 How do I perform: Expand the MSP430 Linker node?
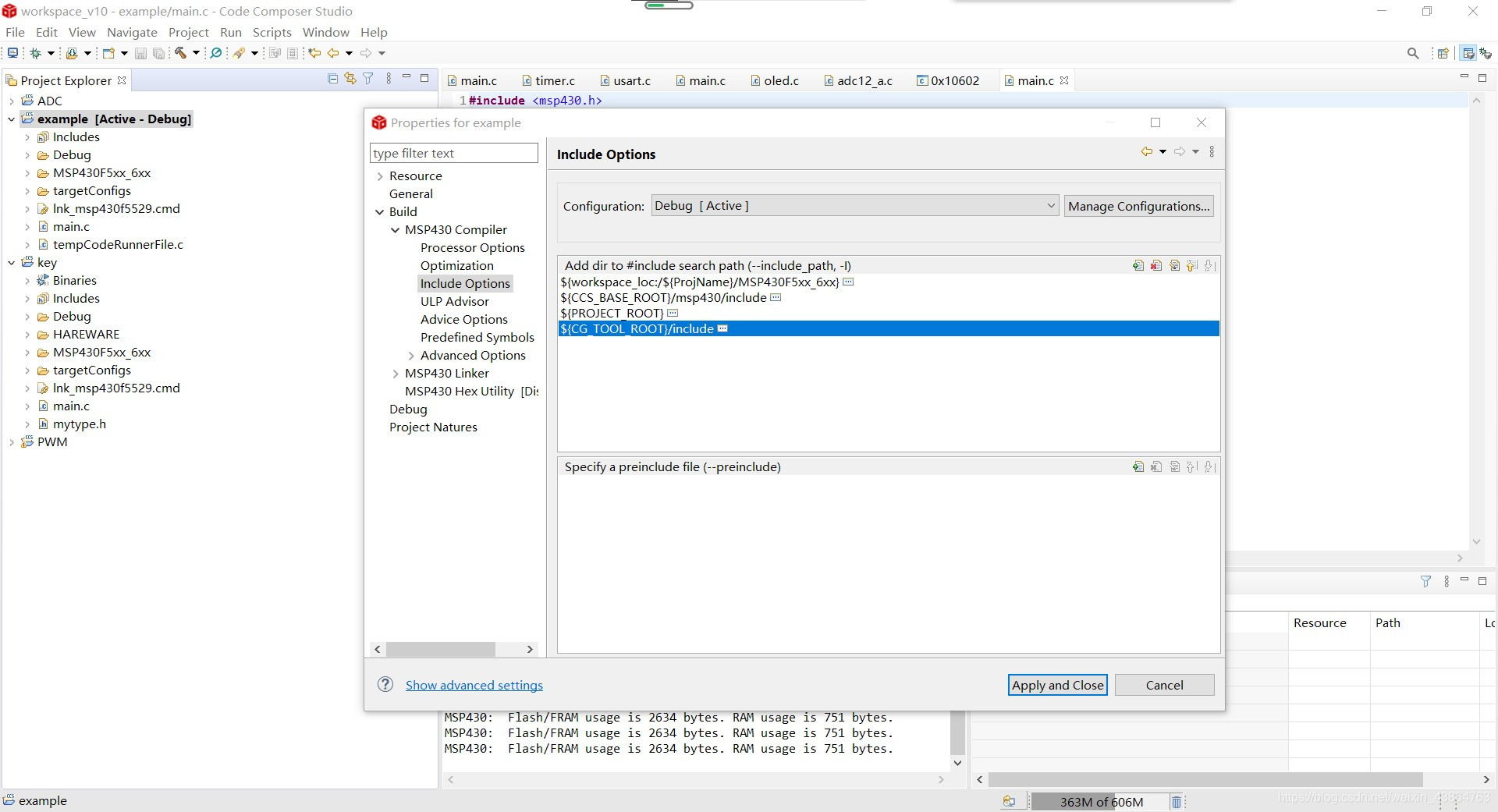pyautogui.click(x=396, y=374)
